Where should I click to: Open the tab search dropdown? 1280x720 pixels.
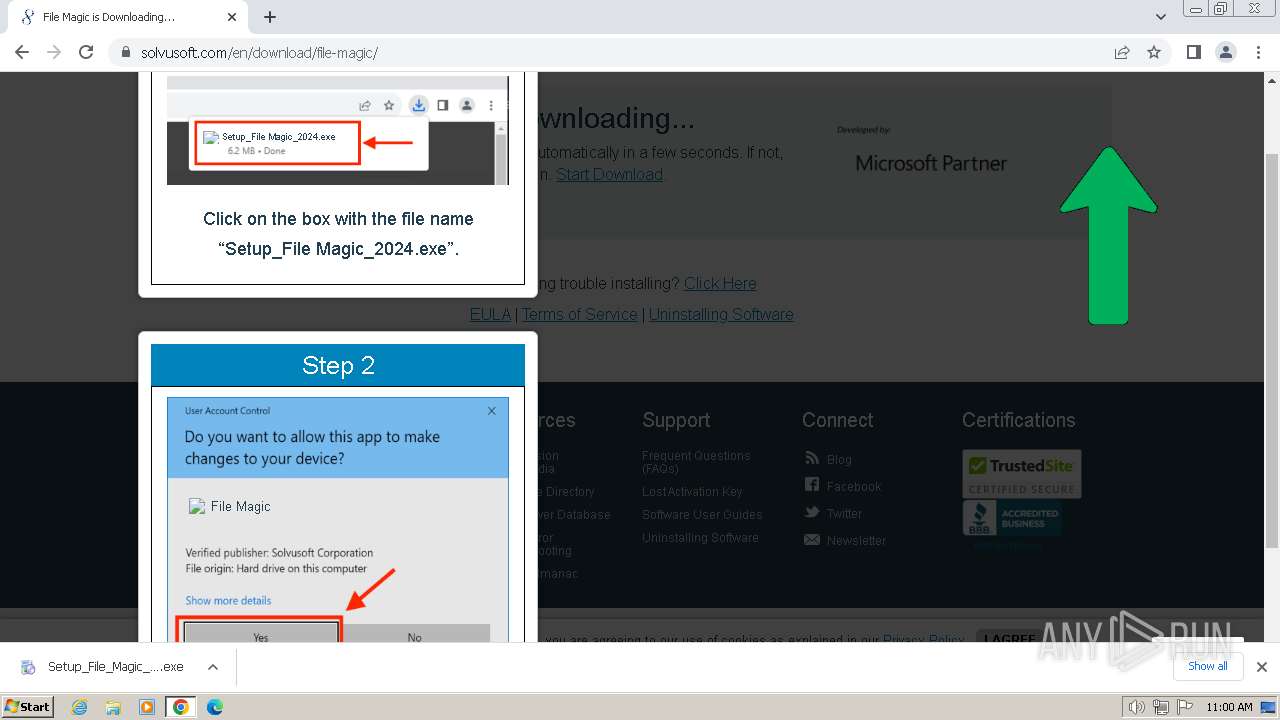[1161, 17]
